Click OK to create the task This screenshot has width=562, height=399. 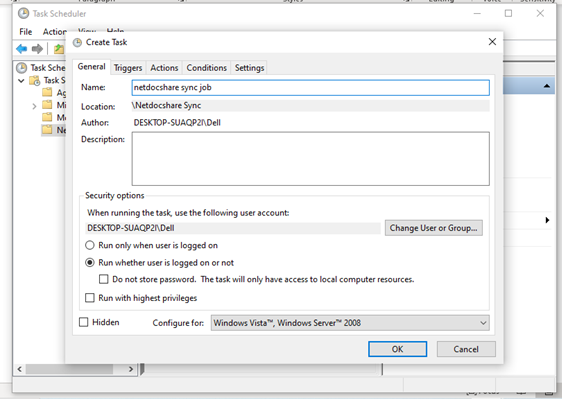[397, 349]
